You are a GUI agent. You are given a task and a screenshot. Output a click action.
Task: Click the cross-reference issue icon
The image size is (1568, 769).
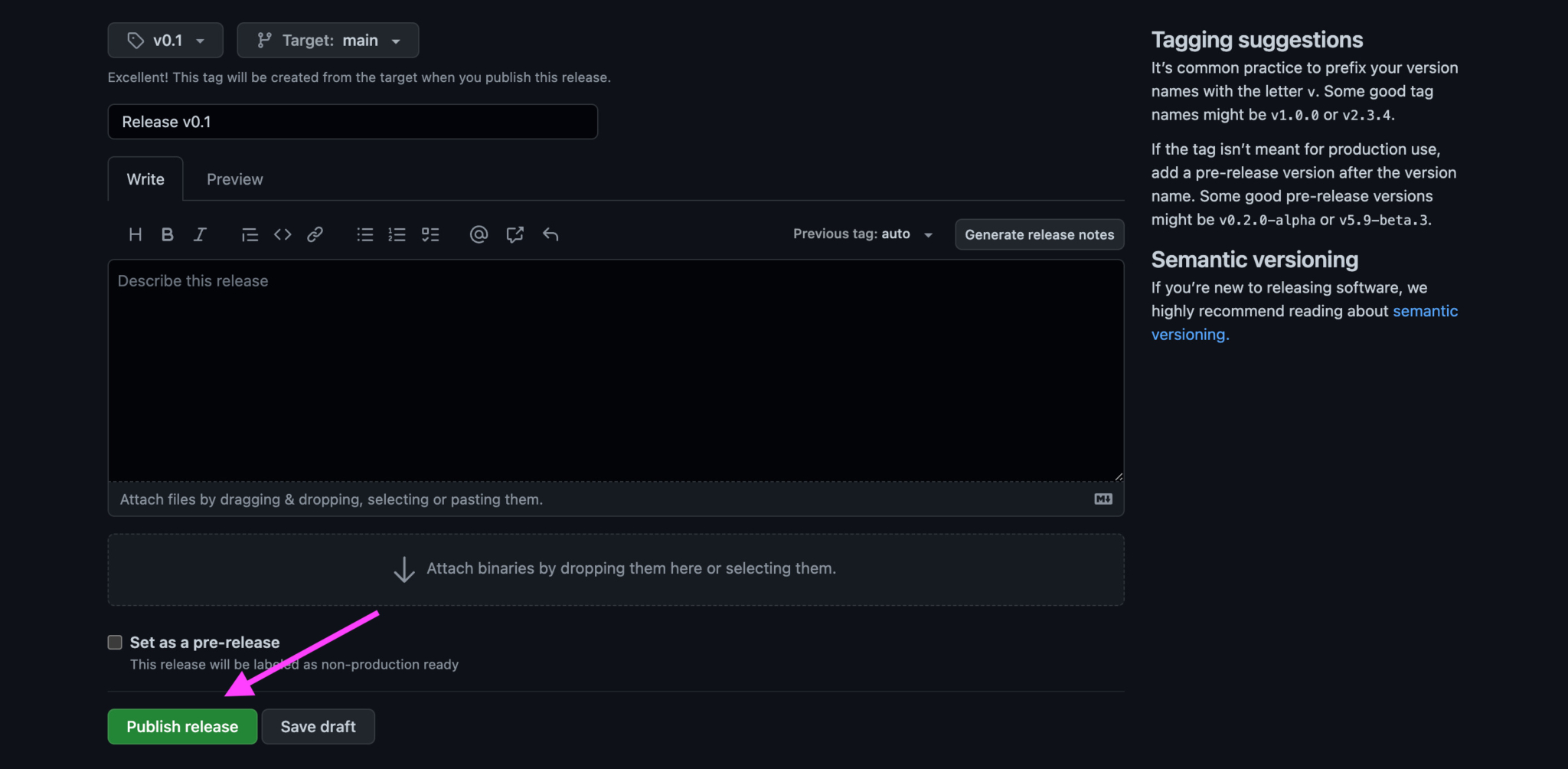514,234
